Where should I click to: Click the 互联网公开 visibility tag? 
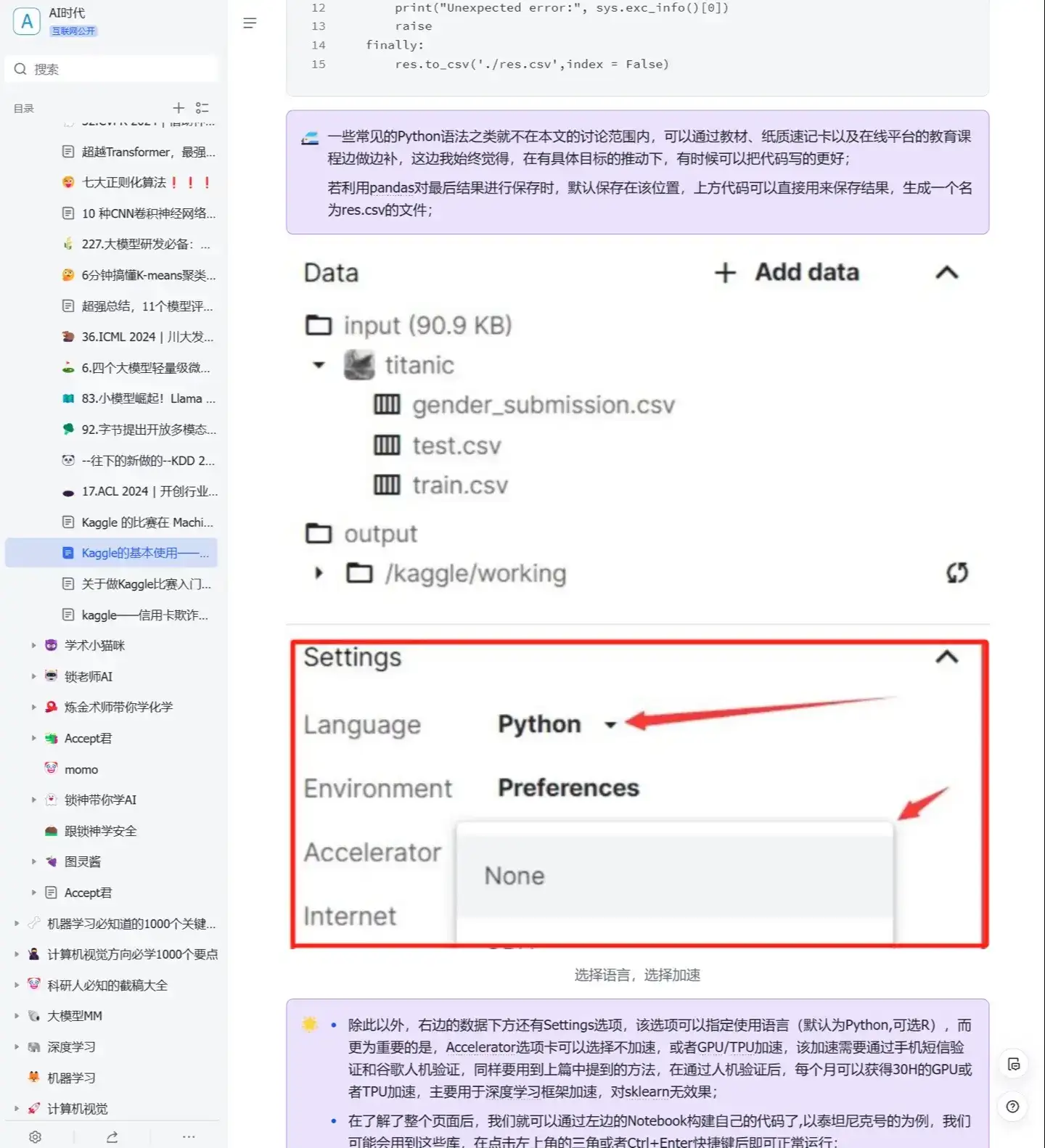tap(73, 31)
